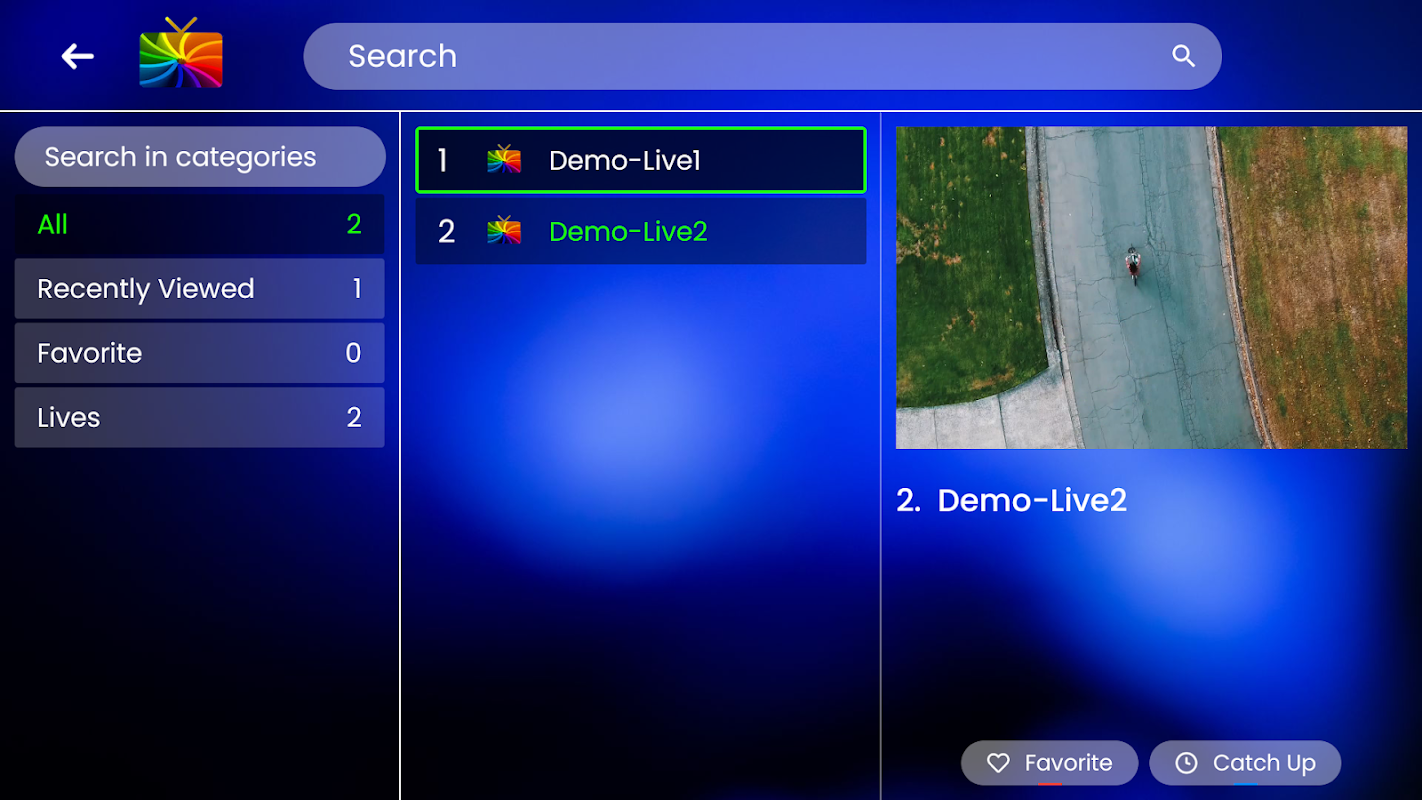
Task: Open the Catch Up button
Action: (x=1245, y=763)
